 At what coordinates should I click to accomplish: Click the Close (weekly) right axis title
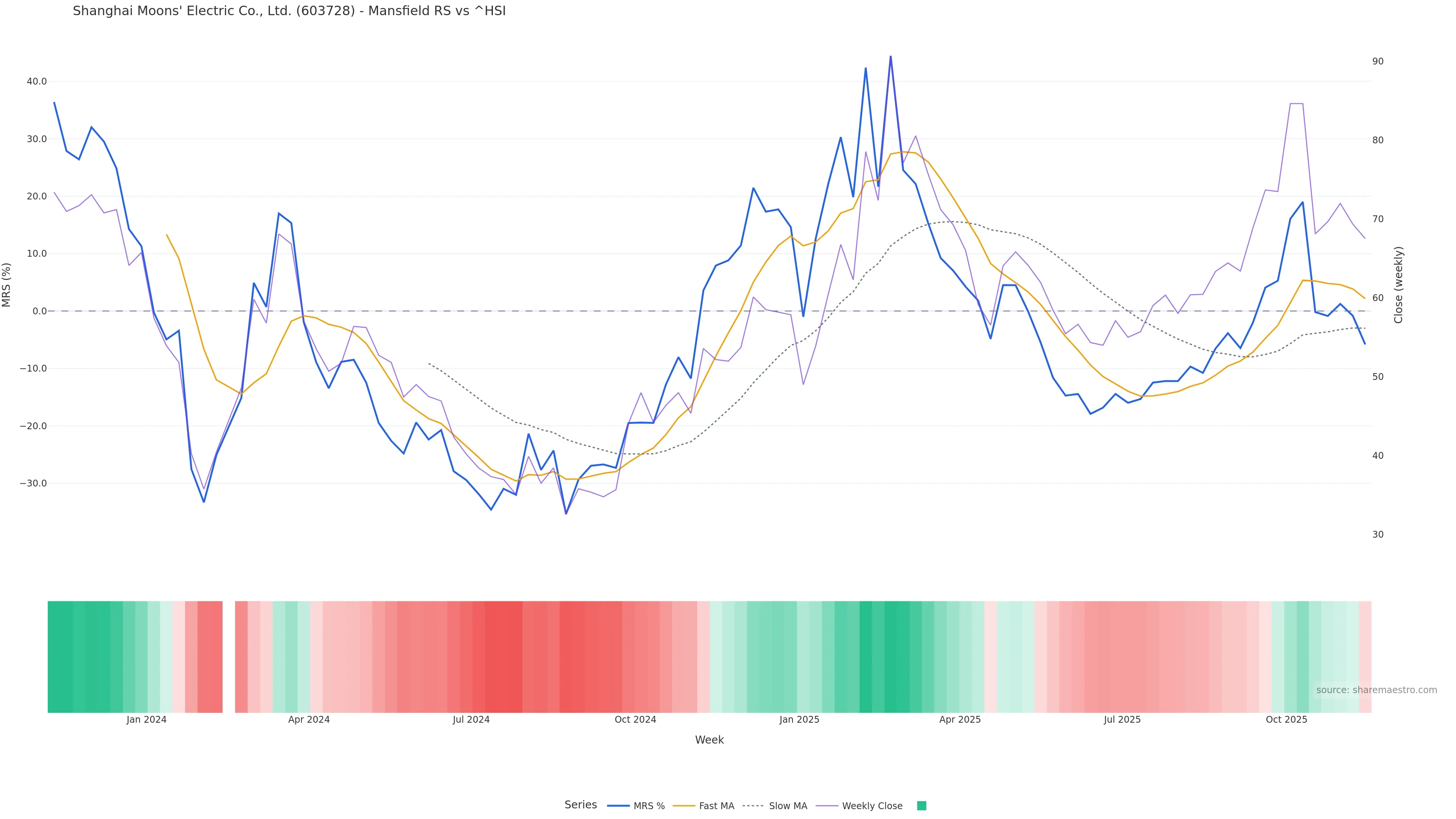pos(1398,285)
